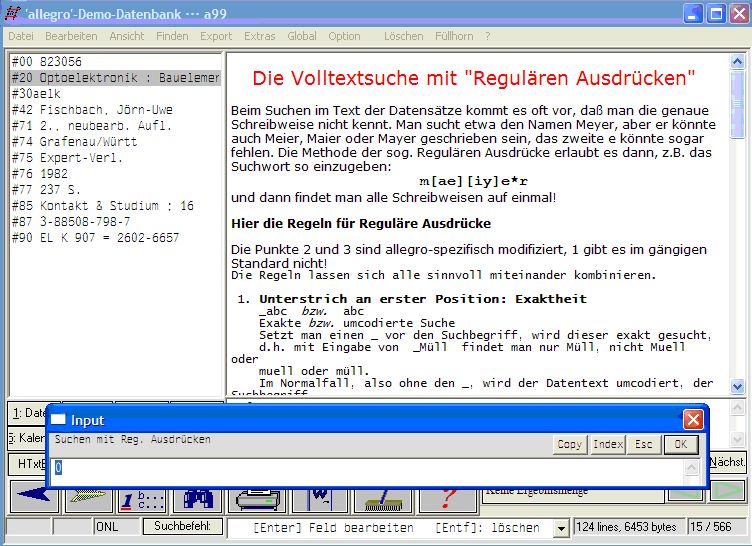Image resolution: width=752 pixels, height=546 pixels.
Task: Select line #20 Optoelektronik : Bauelemer
Action: (116, 78)
